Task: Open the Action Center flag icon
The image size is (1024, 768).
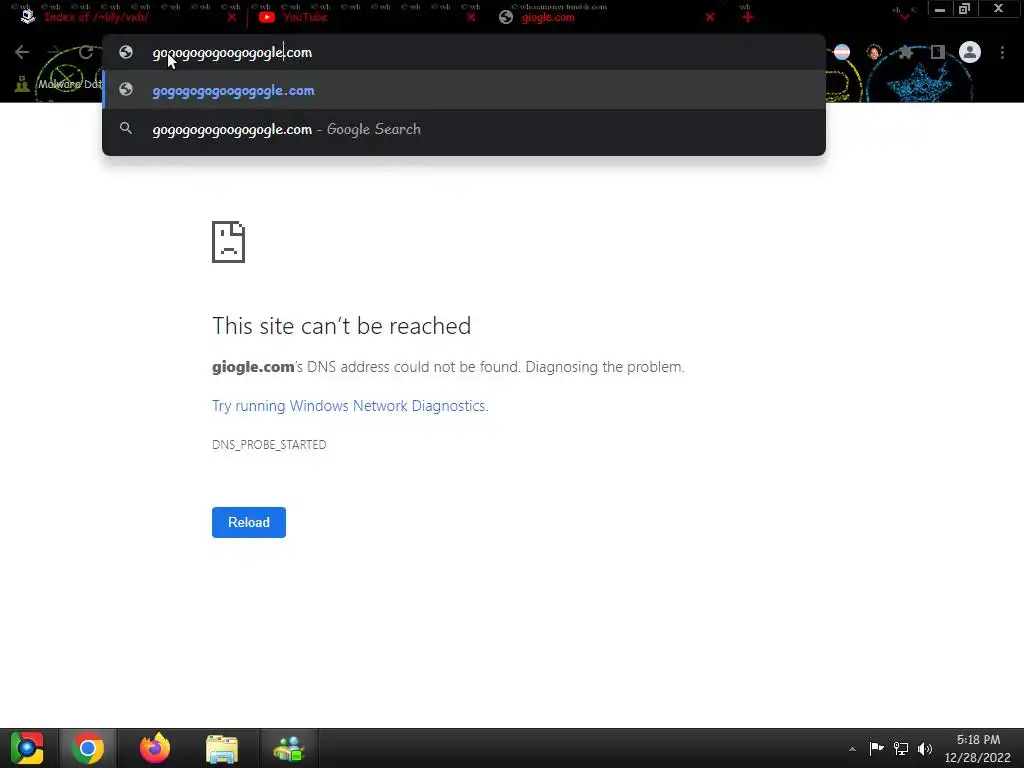Action: [876, 748]
